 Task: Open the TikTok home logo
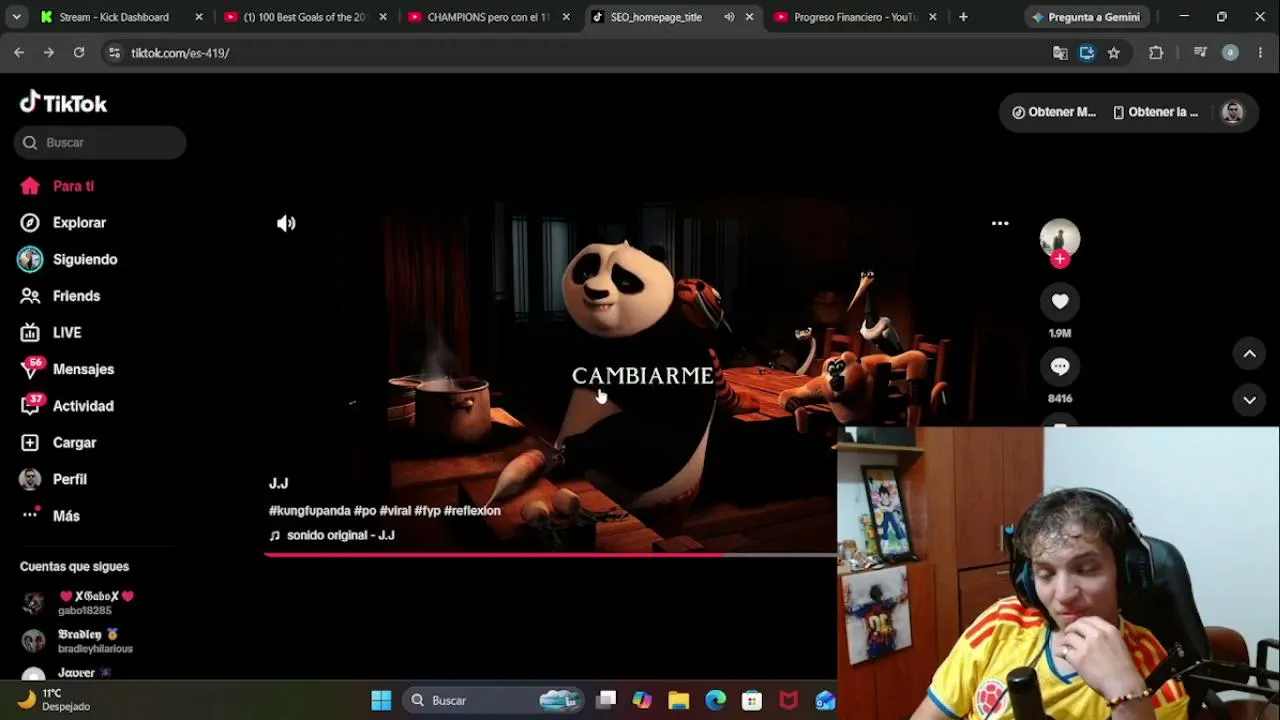(63, 103)
